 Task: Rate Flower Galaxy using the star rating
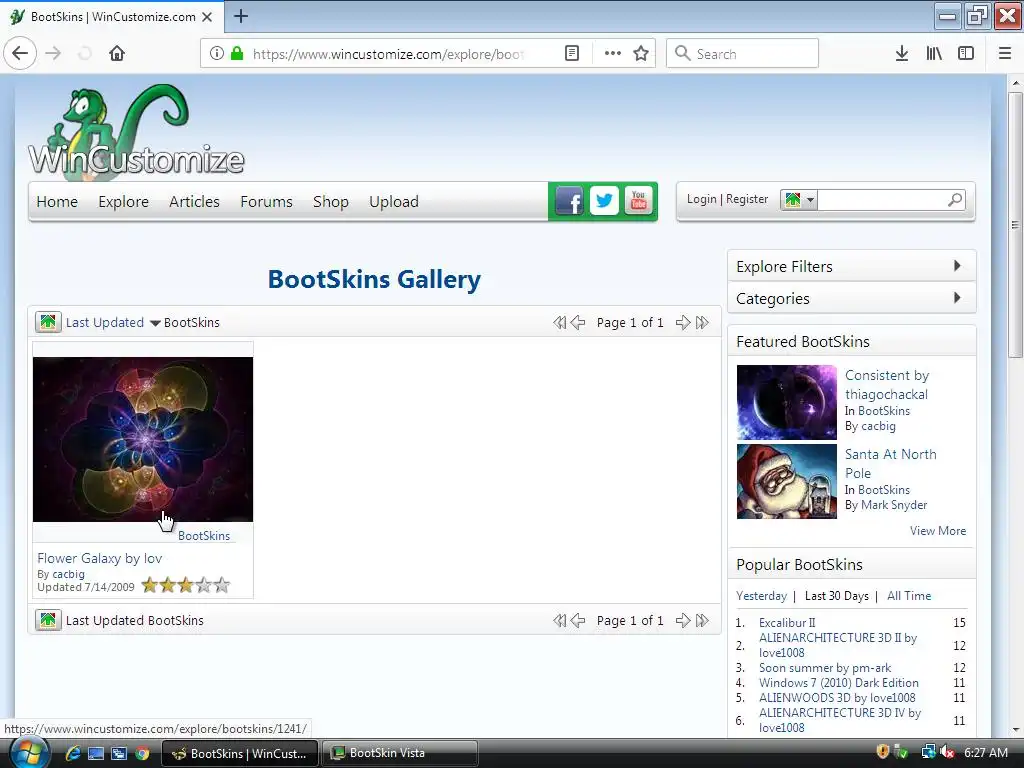(x=186, y=585)
